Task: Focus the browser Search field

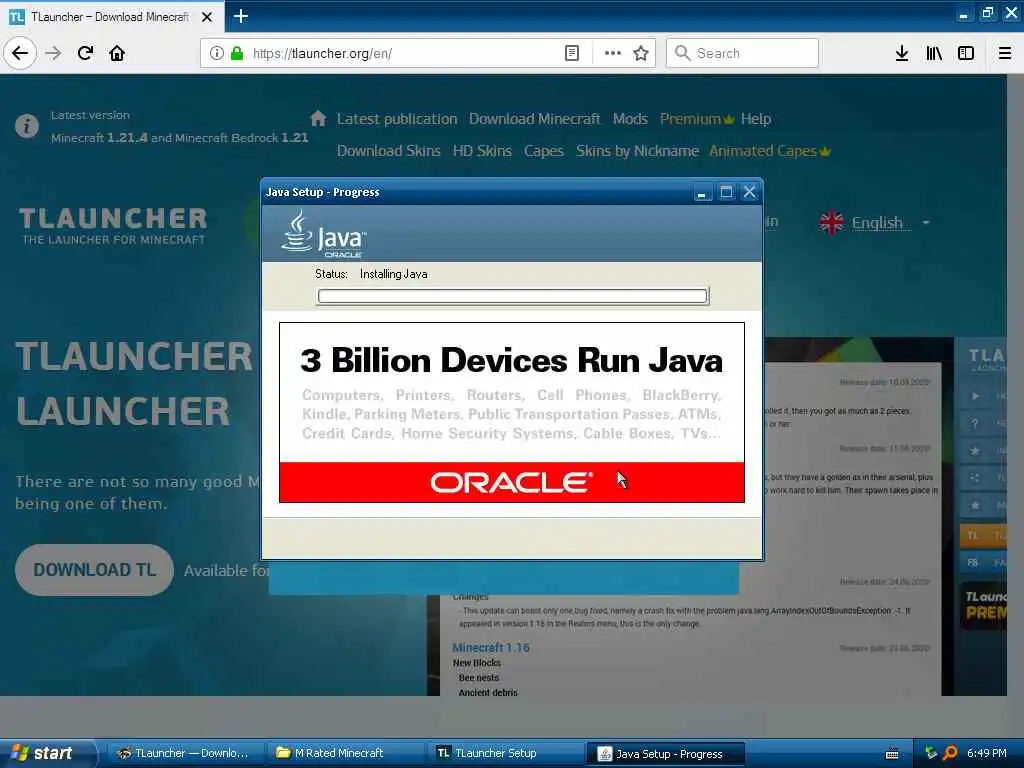Action: (742, 53)
